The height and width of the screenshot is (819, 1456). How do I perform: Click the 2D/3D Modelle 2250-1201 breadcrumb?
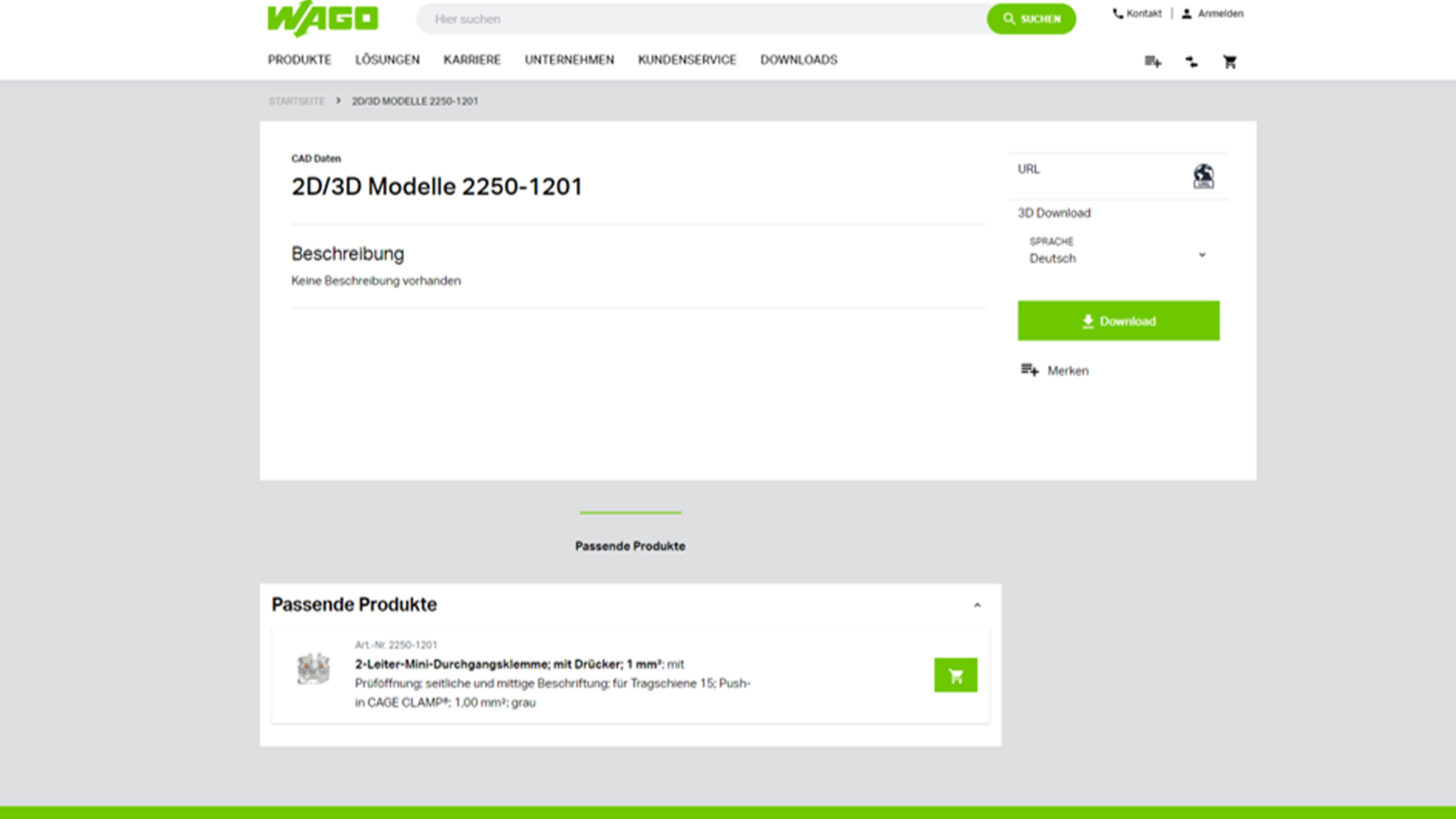[x=415, y=101]
